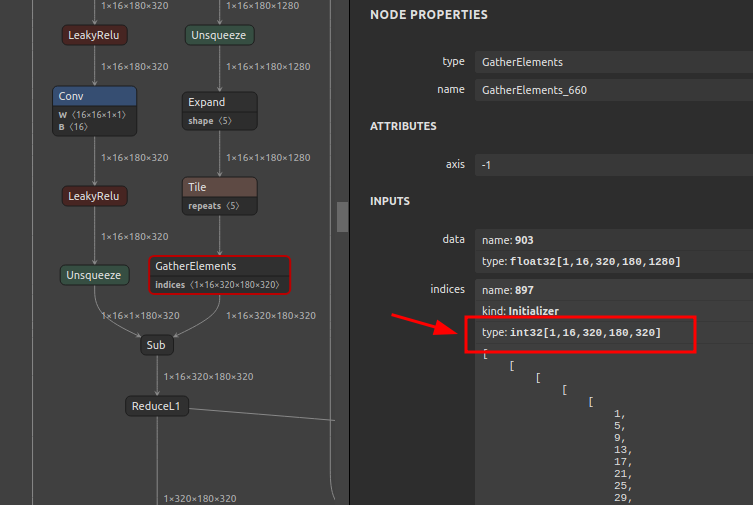Click the Tile repeats initializer row
This screenshot has width=753, height=505.
(221, 206)
